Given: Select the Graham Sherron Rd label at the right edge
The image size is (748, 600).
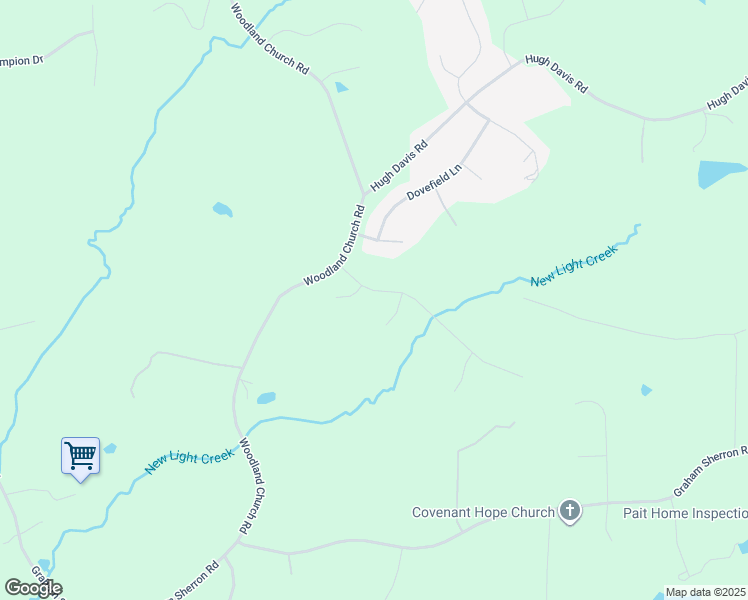Looking at the screenshot, I should tap(710, 471).
